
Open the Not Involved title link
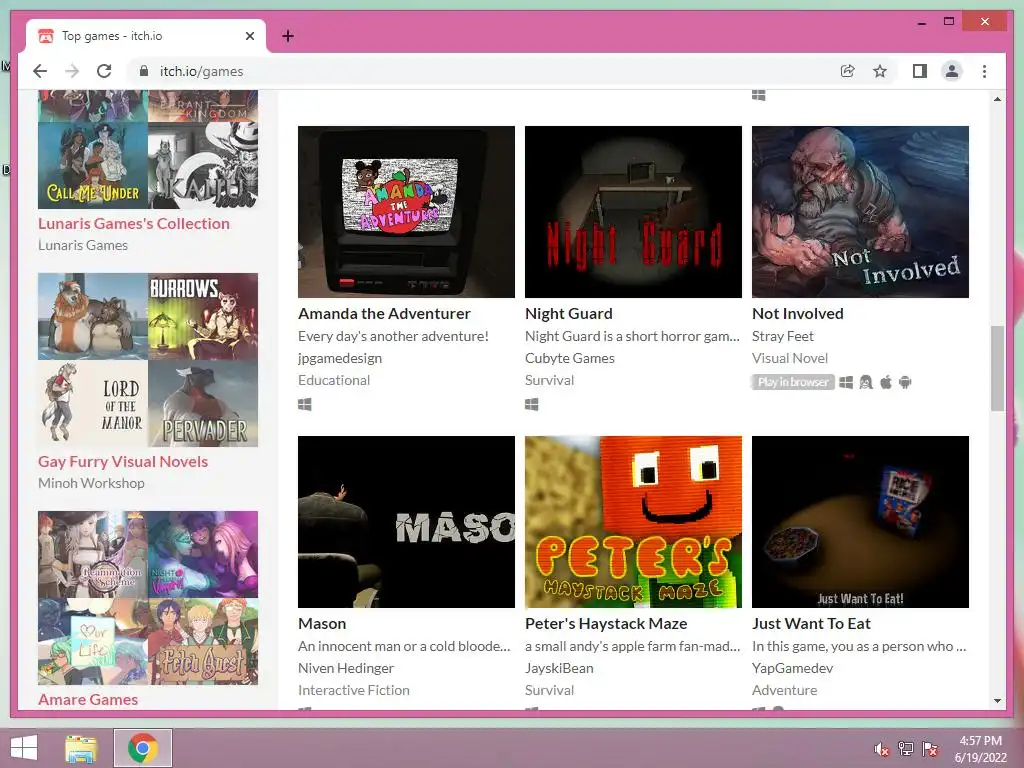pyautogui.click(x=797, y=313)
